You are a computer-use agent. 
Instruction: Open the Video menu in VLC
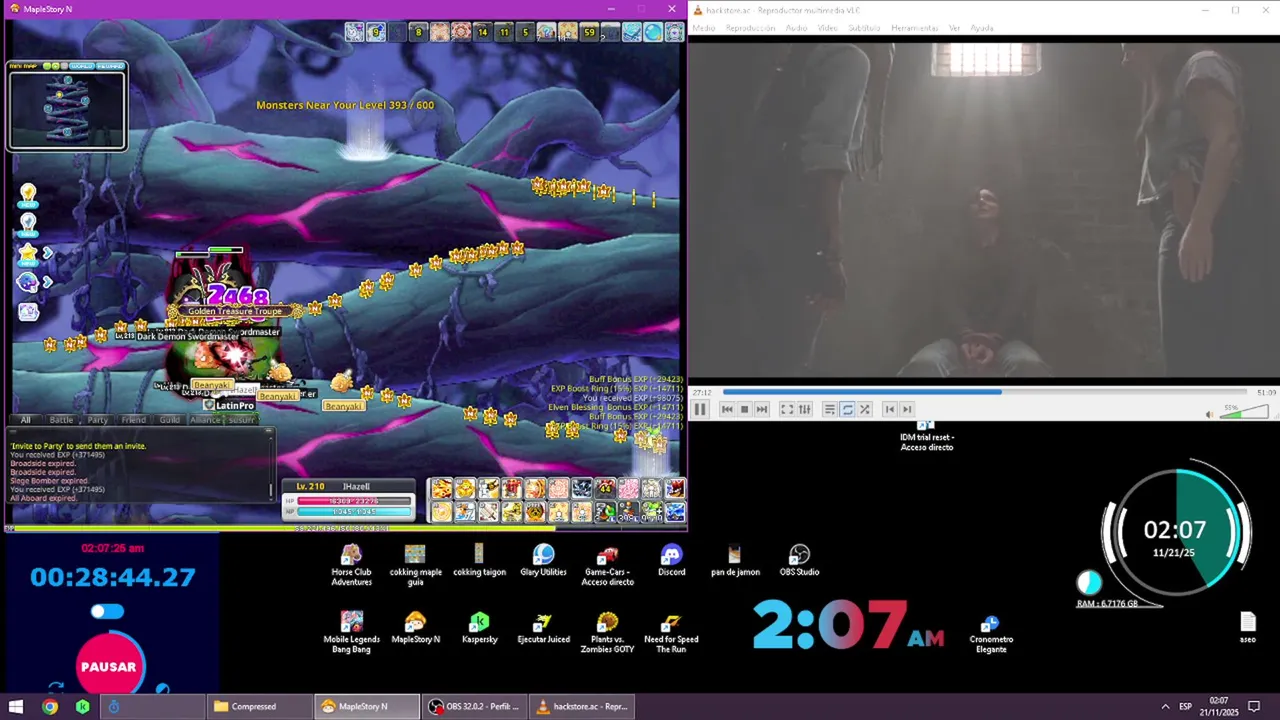click(x=827, y=28)
